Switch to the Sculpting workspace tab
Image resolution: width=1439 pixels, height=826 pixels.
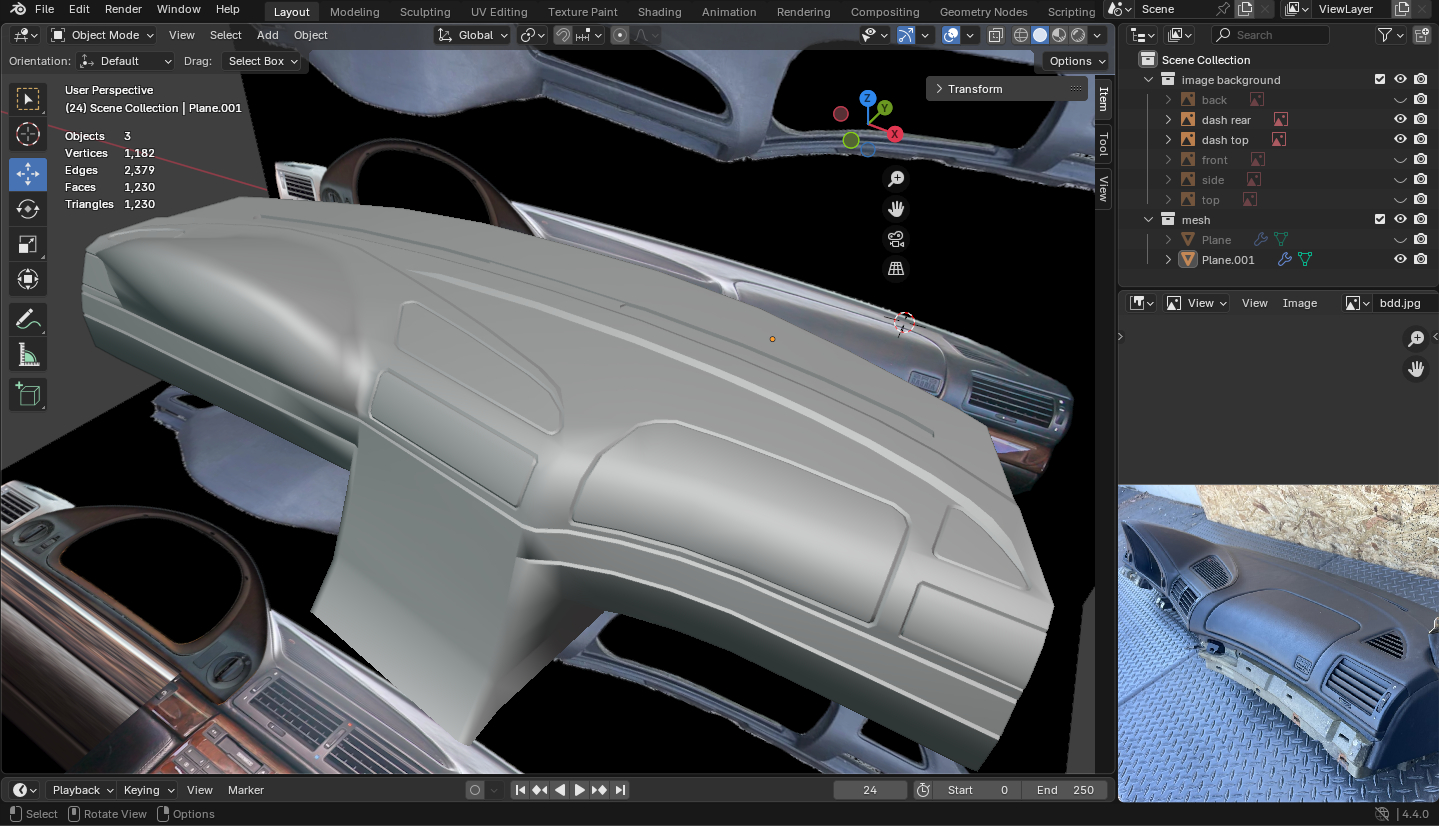click(425, 12)
